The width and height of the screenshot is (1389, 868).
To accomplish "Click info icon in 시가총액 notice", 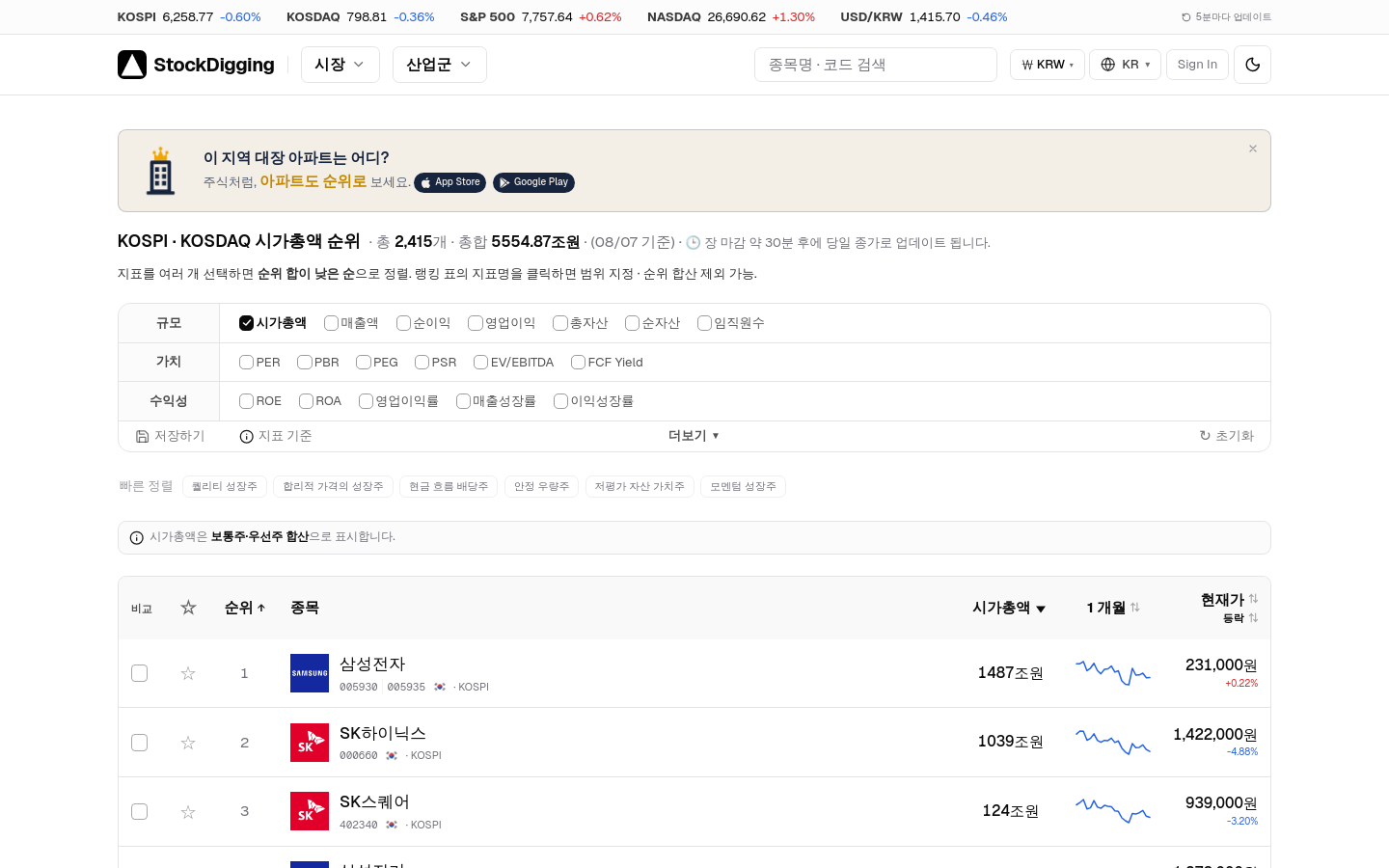I will pyautogui.click(x=137, y=537).
